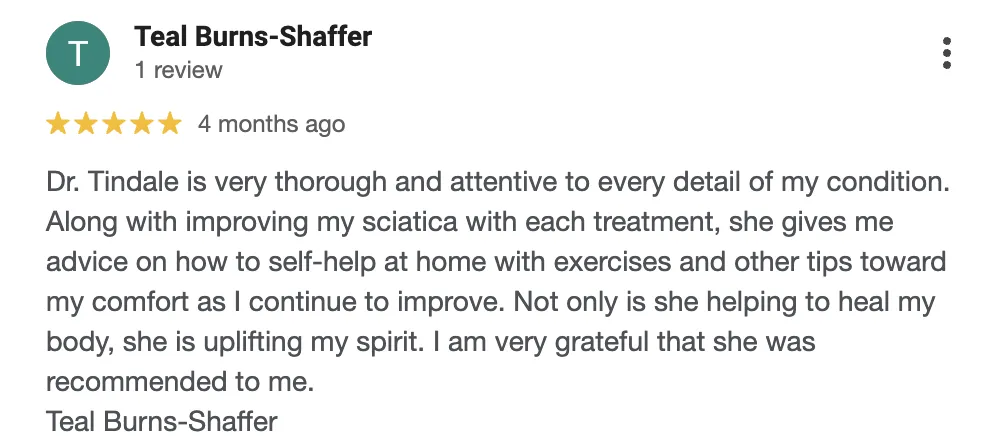Screen dimensions: 982x448
Task: Click the "recommended to me." closing line
Action: click(x=180, y=382)
